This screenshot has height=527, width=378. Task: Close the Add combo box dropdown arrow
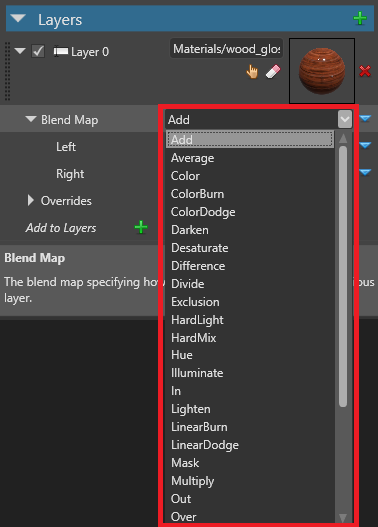(345, 119)
